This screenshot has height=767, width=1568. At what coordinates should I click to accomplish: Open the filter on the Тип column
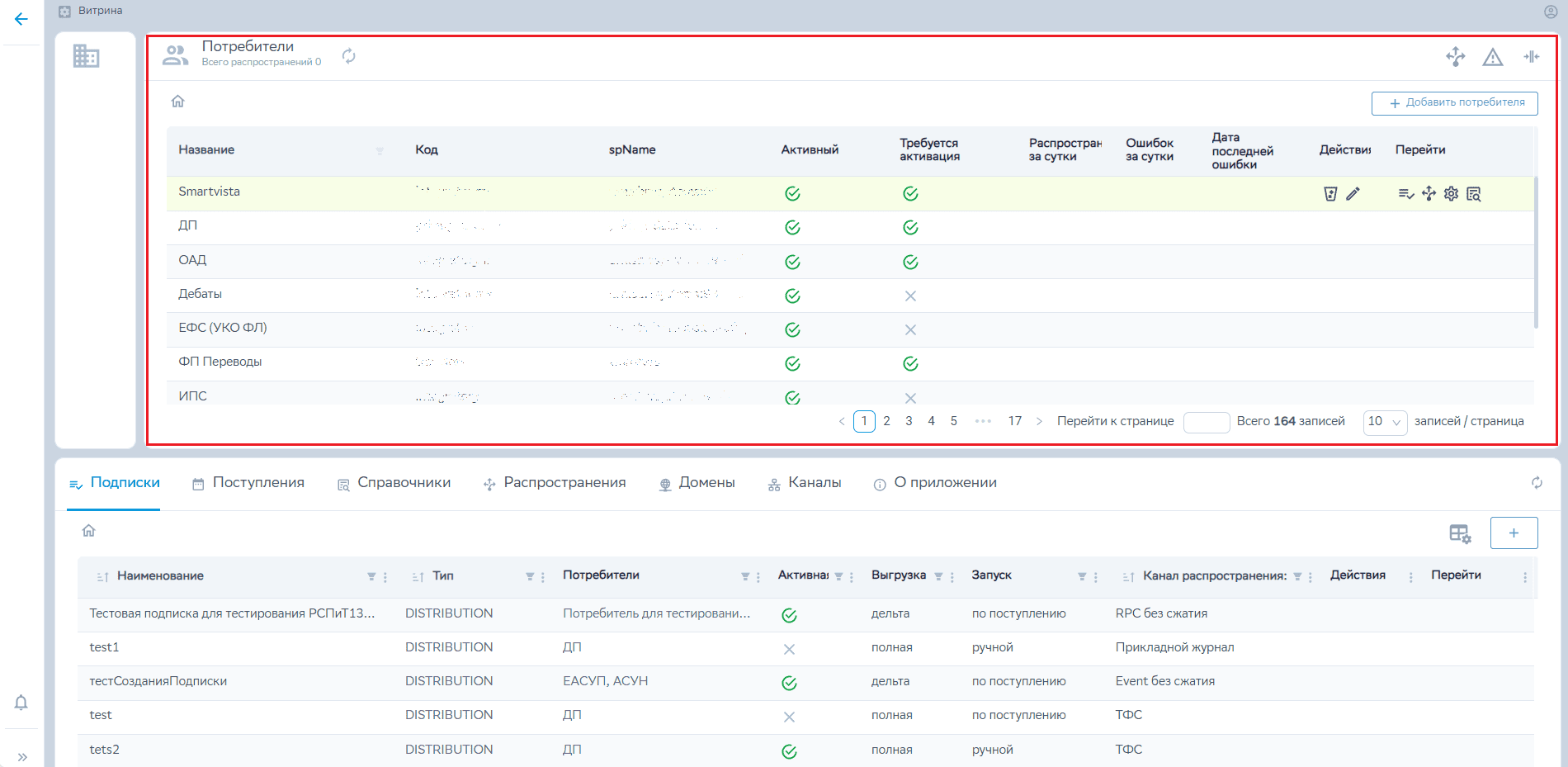pos(530,577)
